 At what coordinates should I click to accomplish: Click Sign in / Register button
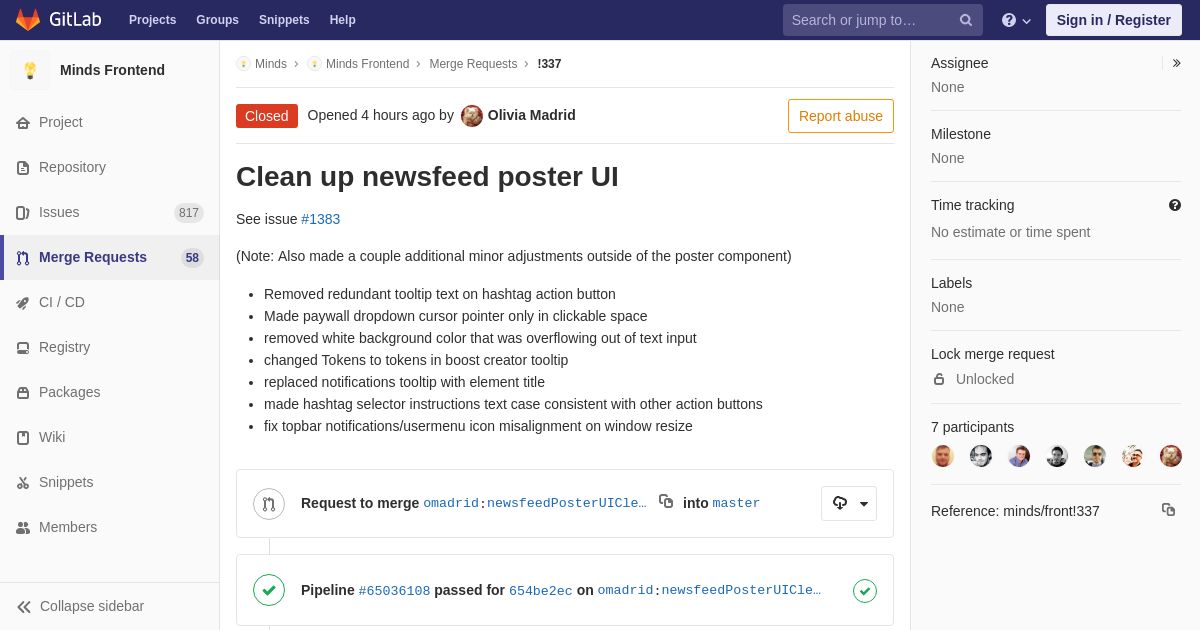(1114, 20)
